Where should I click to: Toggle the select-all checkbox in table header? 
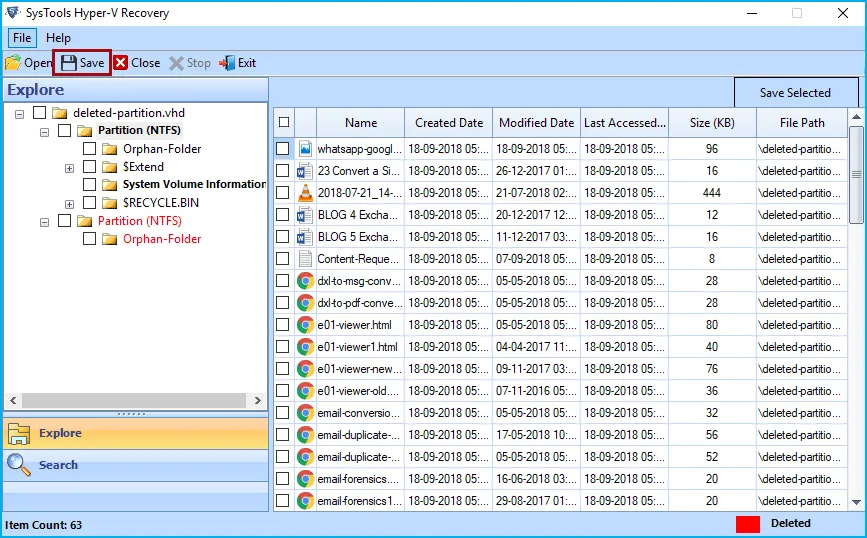(x=284, y=122)
